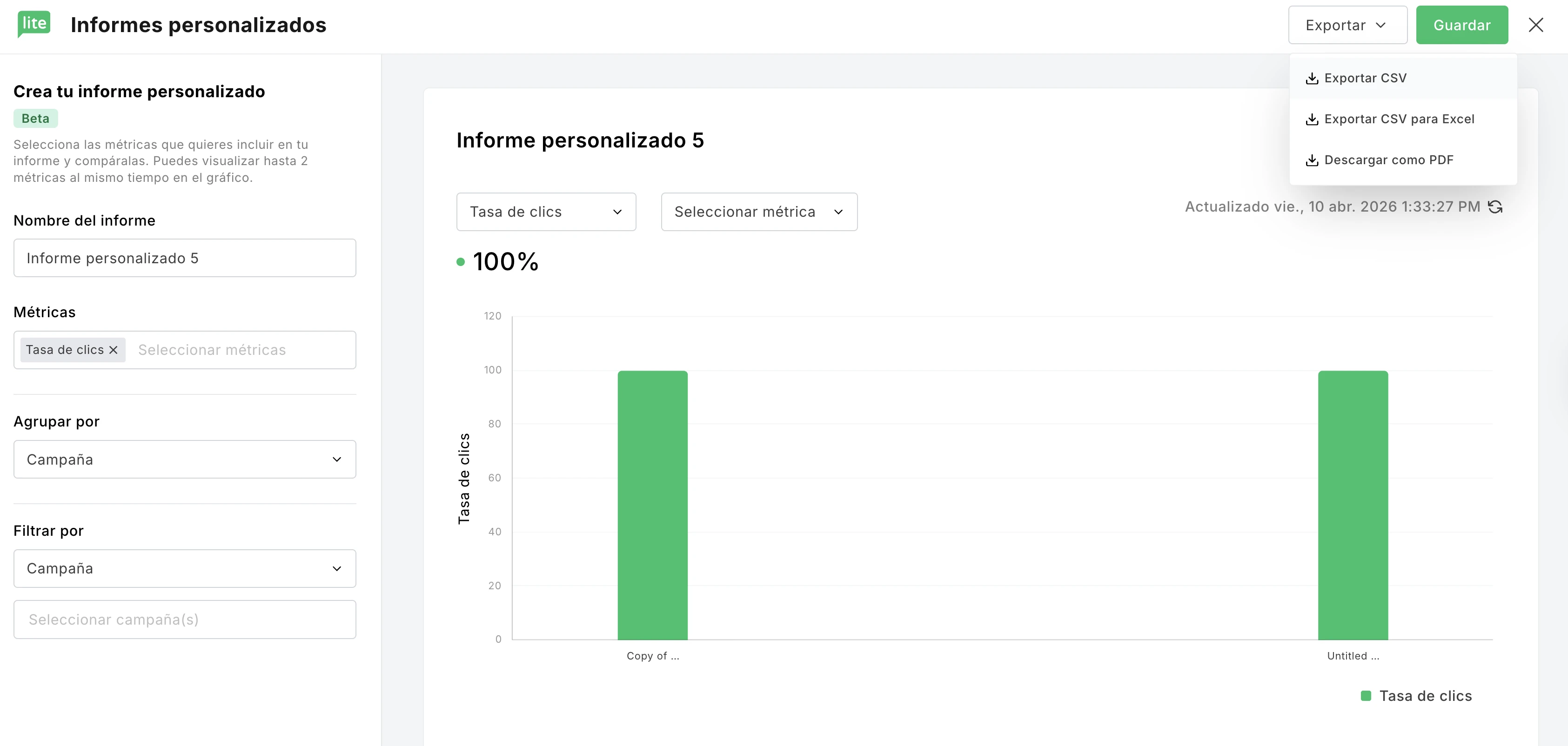Click download icon beside Exportar CSV
Viewport: 1568px width, 746px height.
point(1312,79)
